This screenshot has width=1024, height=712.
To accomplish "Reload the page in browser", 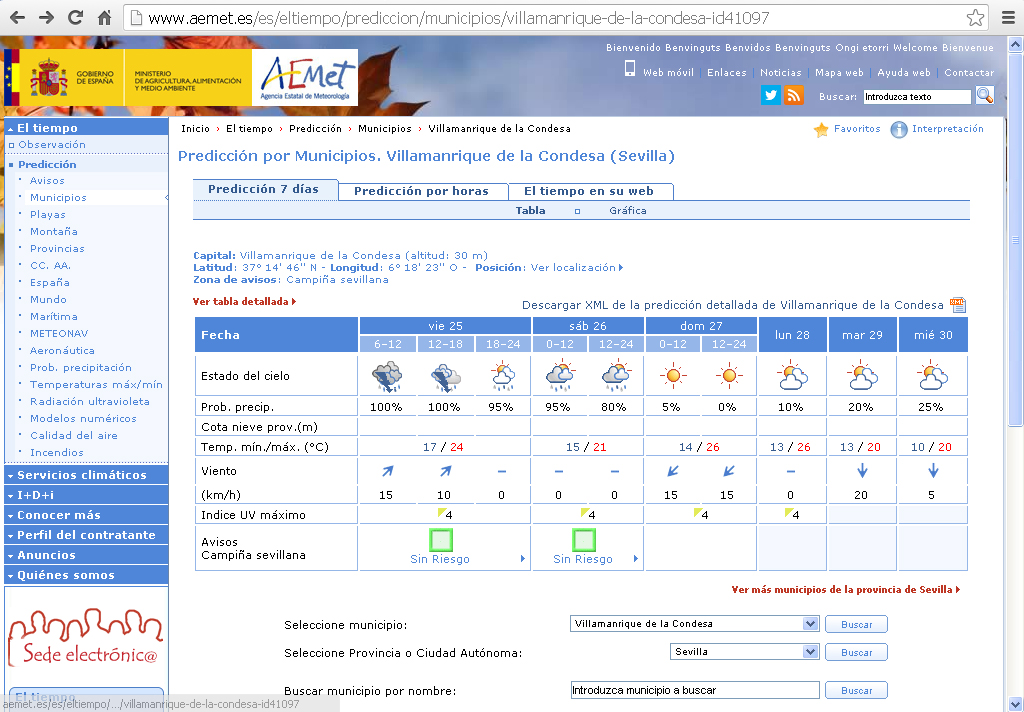I will coord(75,18).
